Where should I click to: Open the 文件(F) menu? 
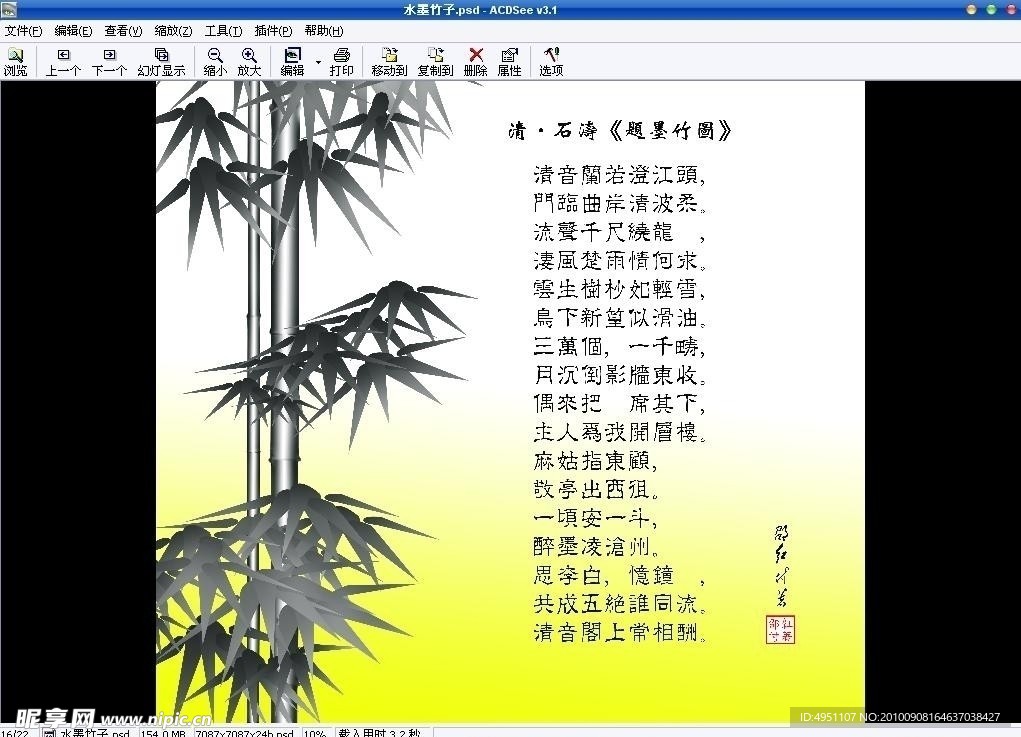click(x=23, y=31)
